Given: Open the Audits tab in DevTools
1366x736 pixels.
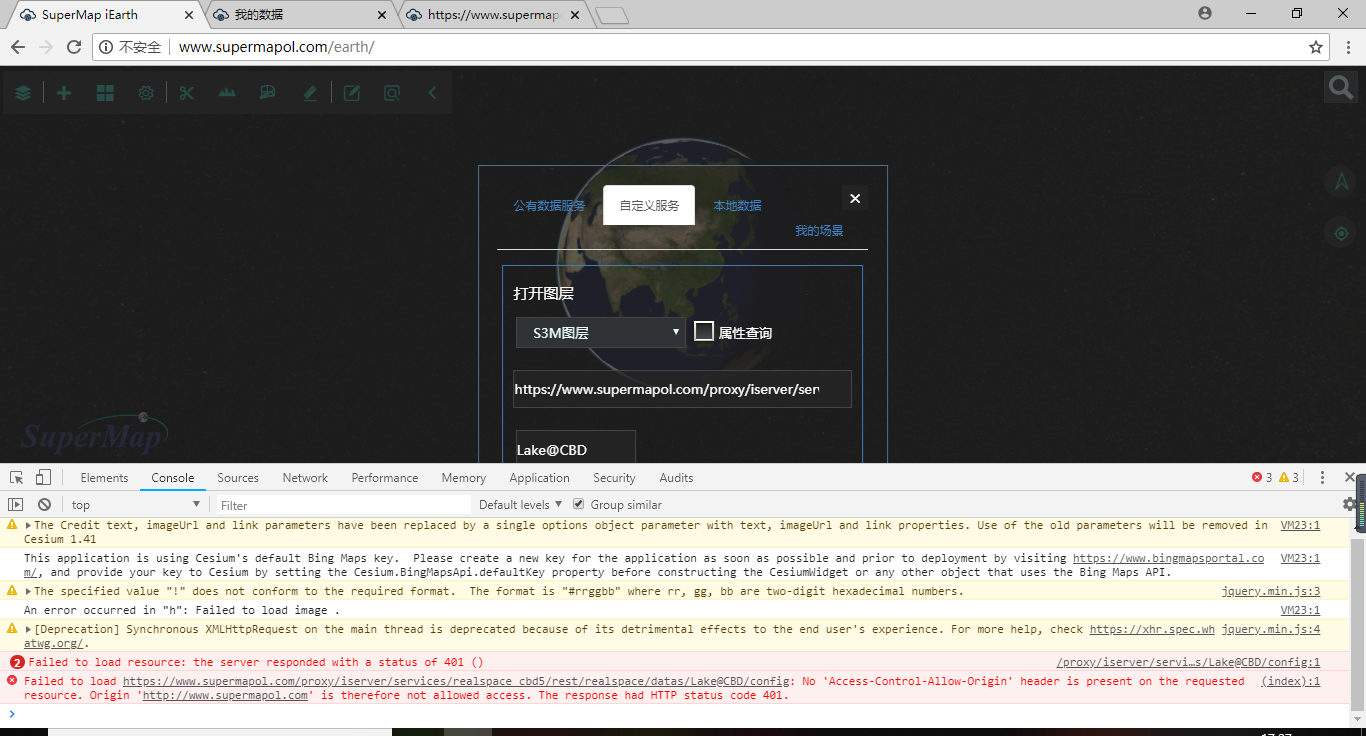Looking at the screenshot, I should coord(676,478).
